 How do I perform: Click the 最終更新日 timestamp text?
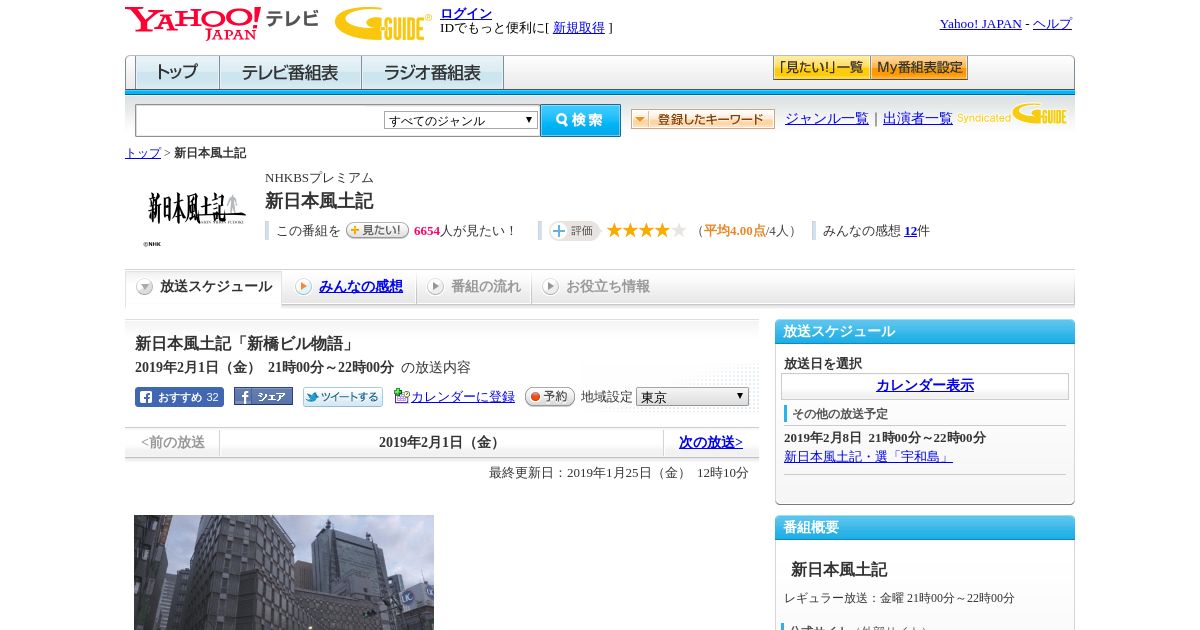coord(618,473)
